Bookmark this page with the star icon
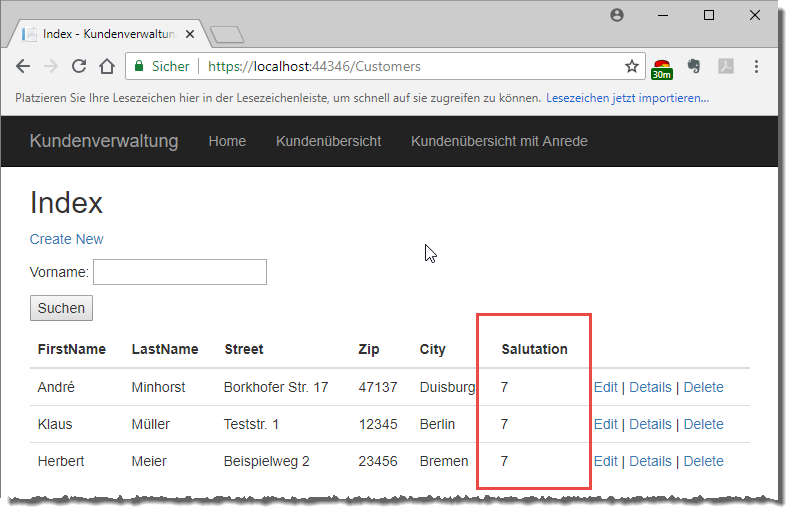 click(x=631, y=67)
